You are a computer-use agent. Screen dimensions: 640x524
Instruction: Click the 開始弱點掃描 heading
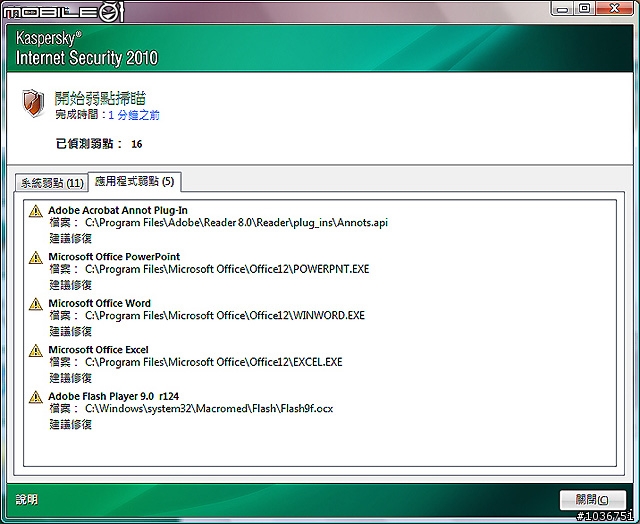[100, 98]
